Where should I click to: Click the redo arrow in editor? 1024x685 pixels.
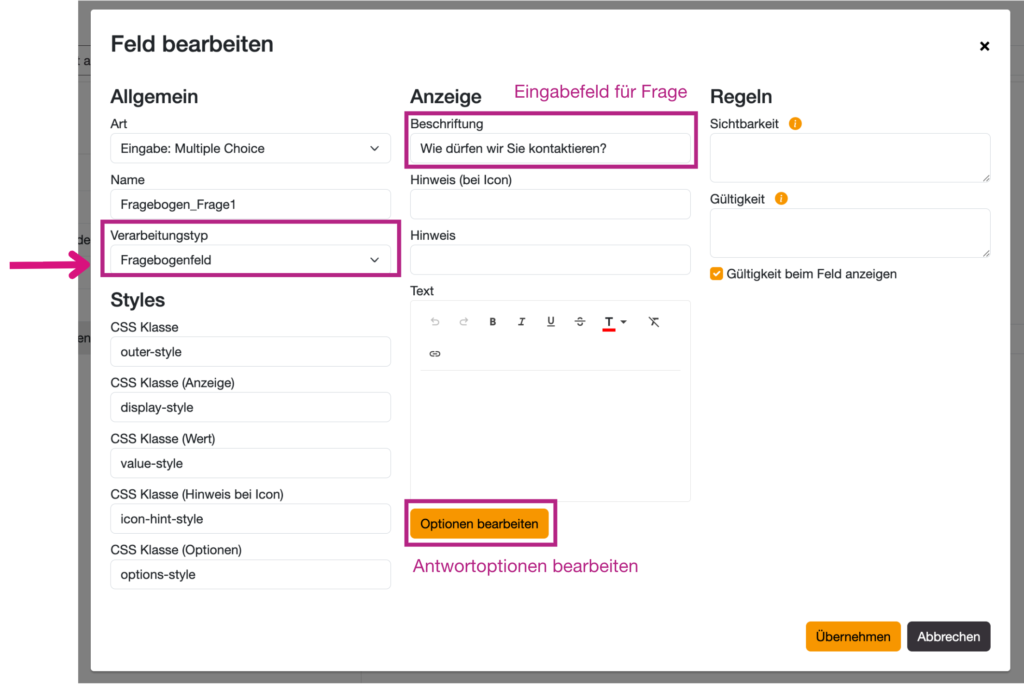coord(464,322)
